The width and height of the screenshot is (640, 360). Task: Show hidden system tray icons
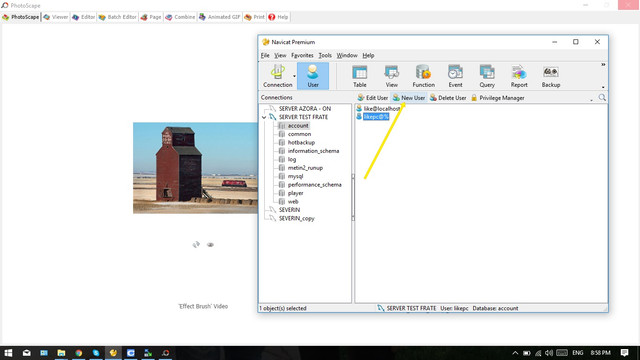point(515,353)
